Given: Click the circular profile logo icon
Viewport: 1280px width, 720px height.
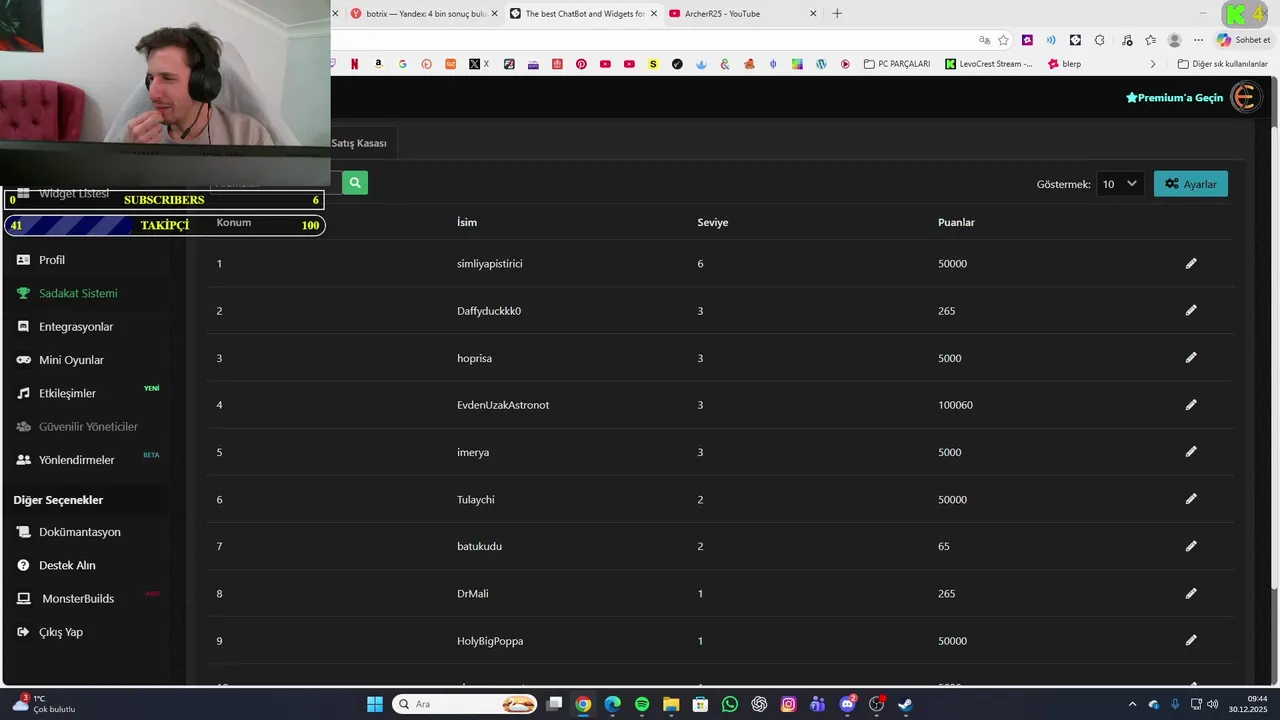Looking at the screenshot, I should coord(1244,97).
